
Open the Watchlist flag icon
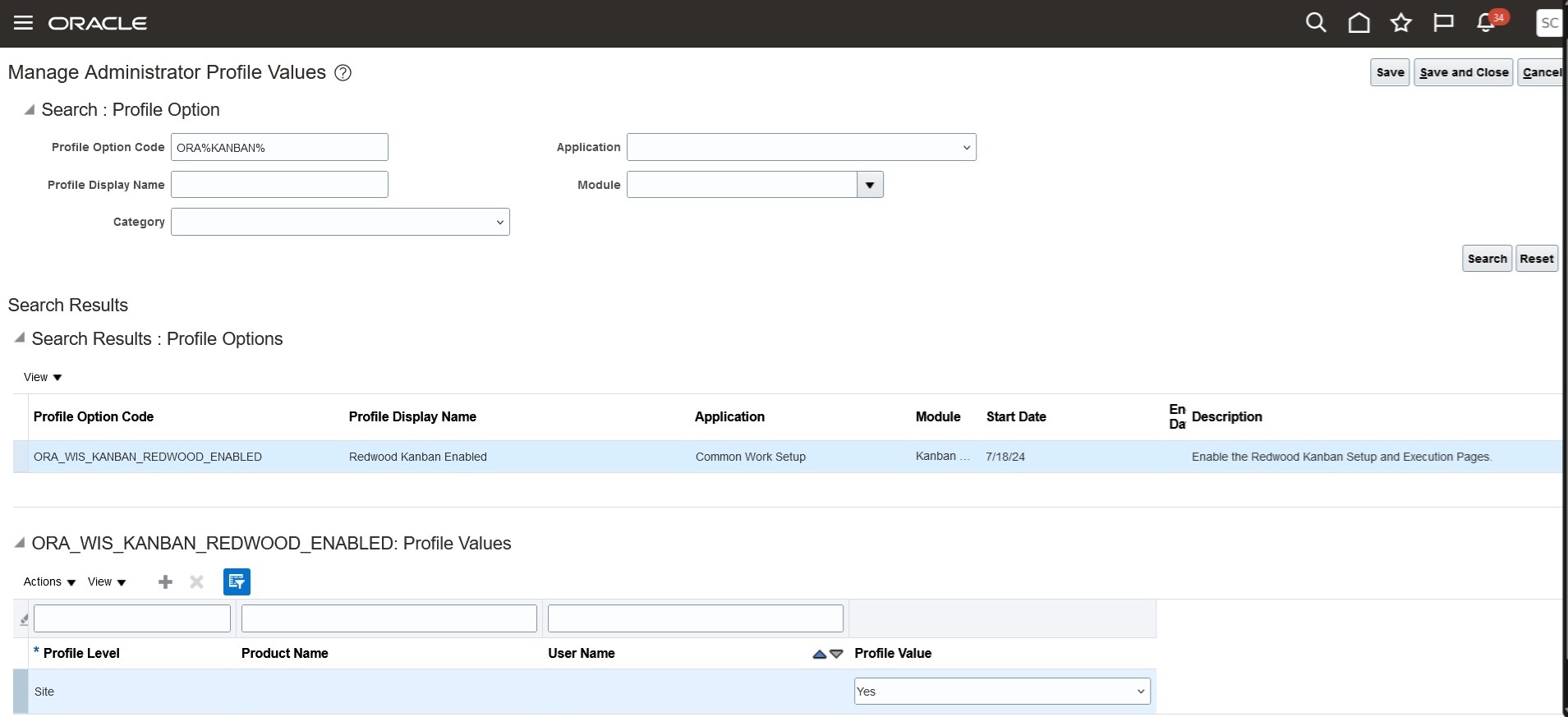pyautogui.click(x=1443, y=23)
